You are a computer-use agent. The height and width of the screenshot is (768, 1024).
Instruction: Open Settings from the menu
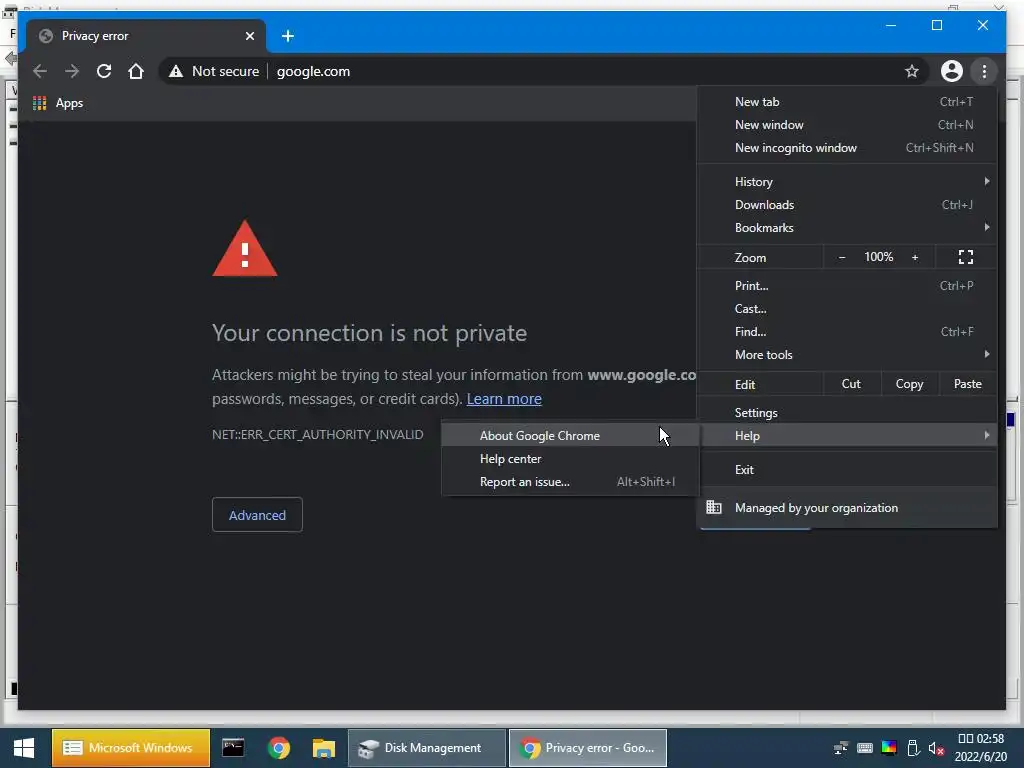click(847, 413)
